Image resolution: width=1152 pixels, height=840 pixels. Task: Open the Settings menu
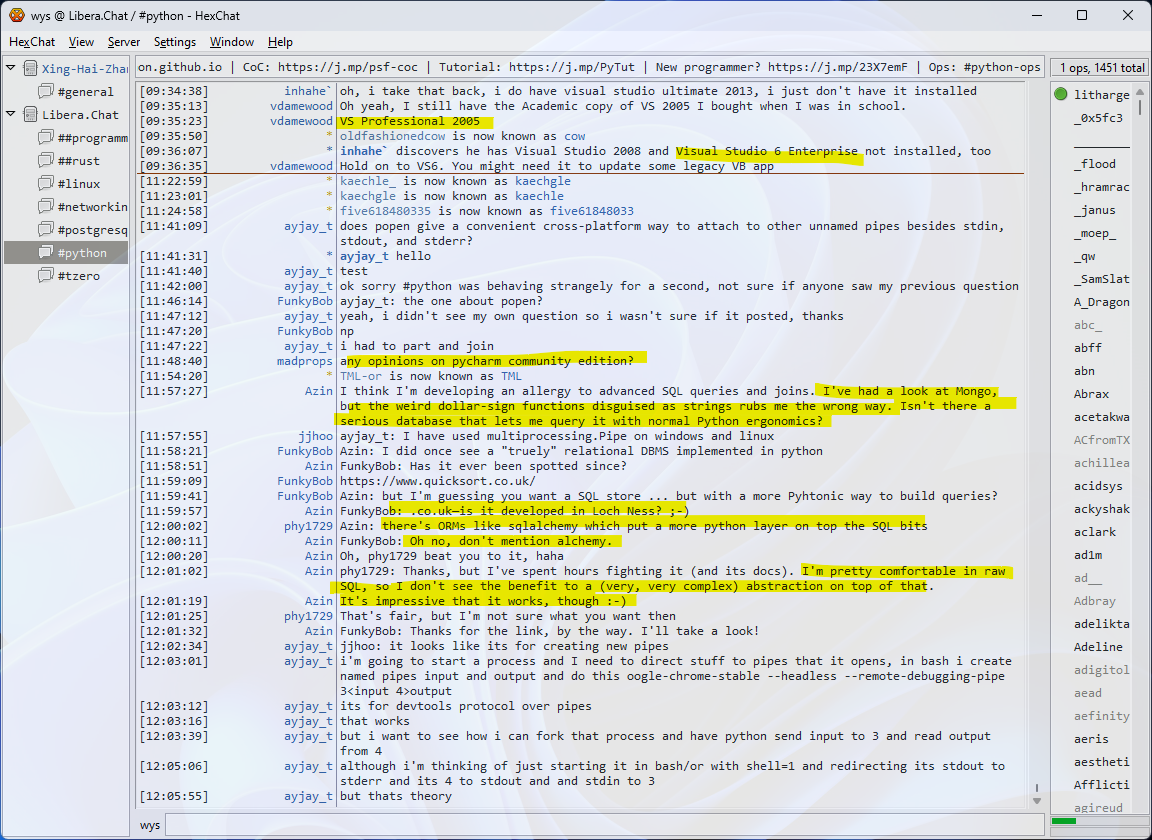[x=175, y=42]
